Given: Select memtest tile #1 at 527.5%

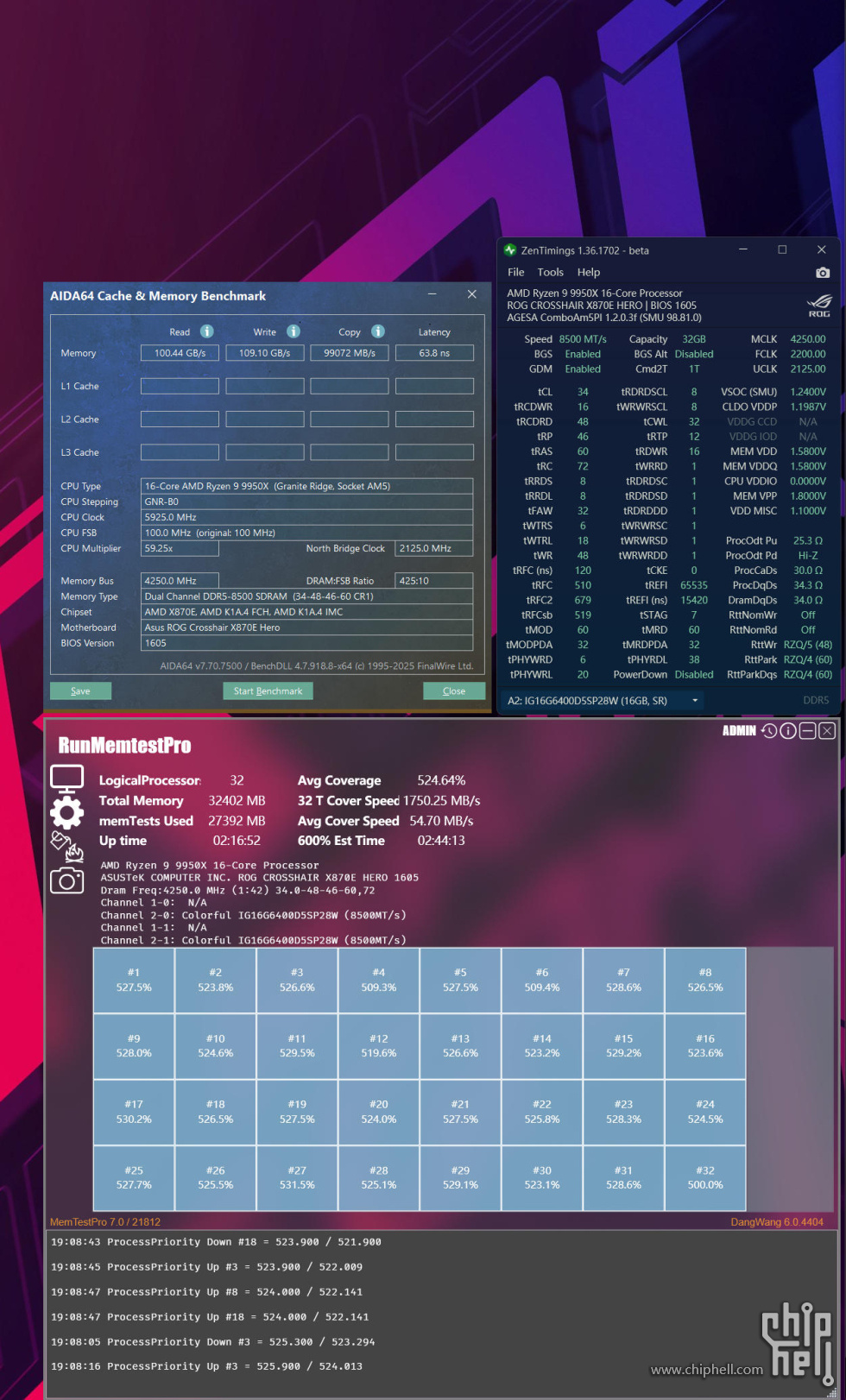Looking at the screenshot, I should (x=134, y=981).
